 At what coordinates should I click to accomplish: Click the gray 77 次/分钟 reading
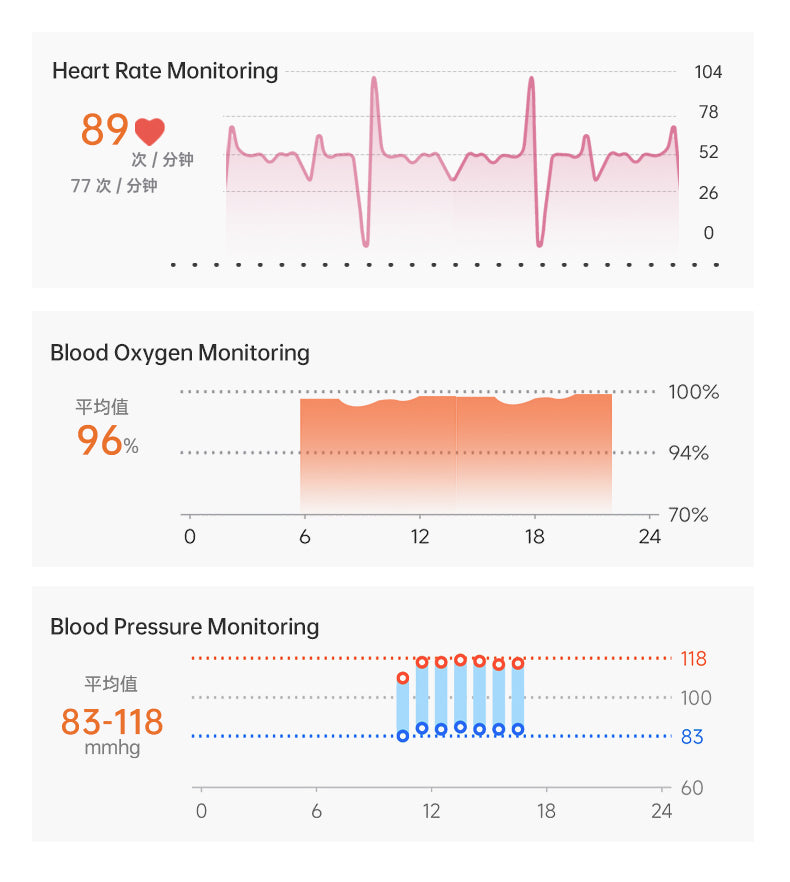point(114,186)
